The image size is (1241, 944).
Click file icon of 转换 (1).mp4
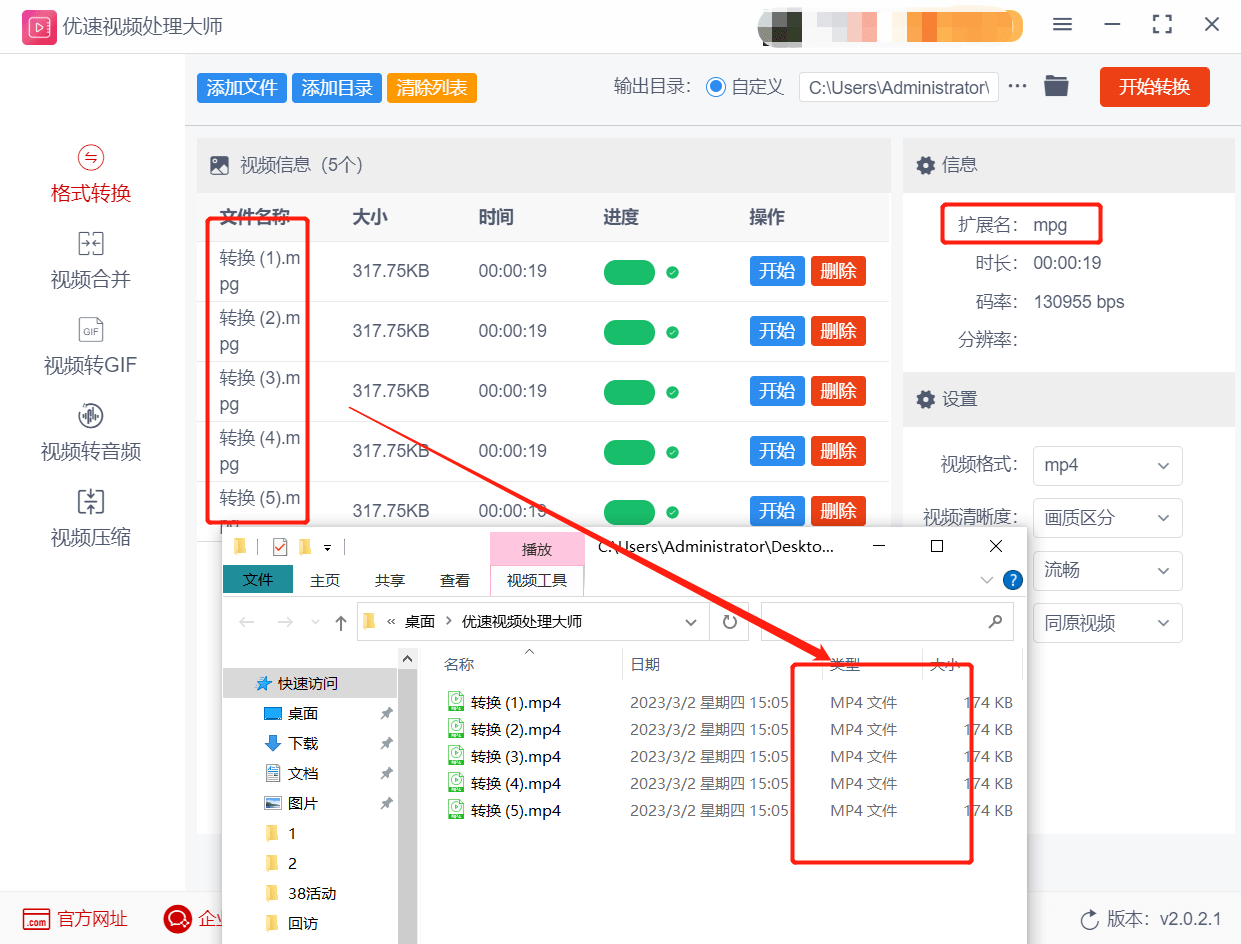457,701
